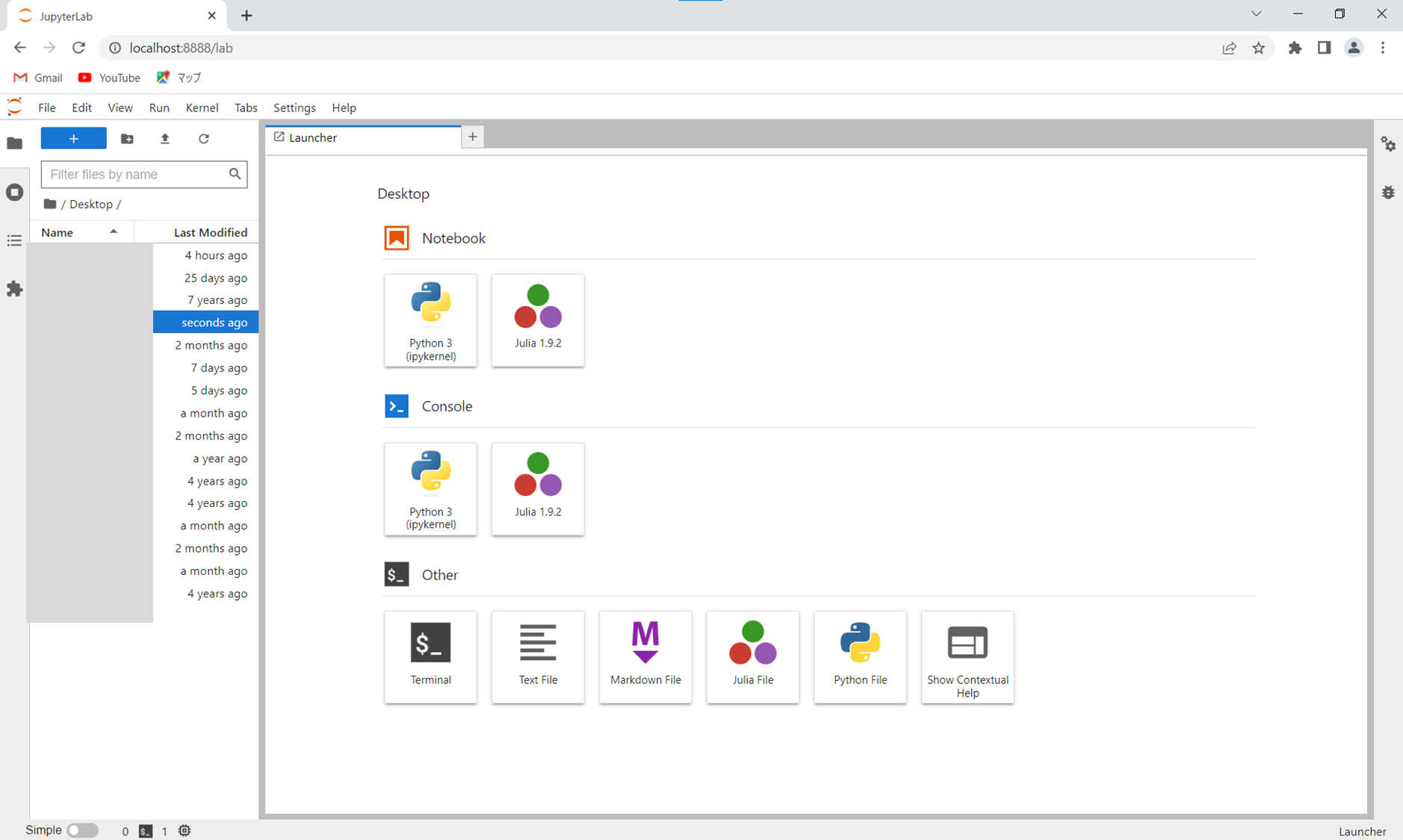The width and height of the screenshot is (1403, 840).
Task: Open the File Browser sidebar folder icon
Action: 14,143
